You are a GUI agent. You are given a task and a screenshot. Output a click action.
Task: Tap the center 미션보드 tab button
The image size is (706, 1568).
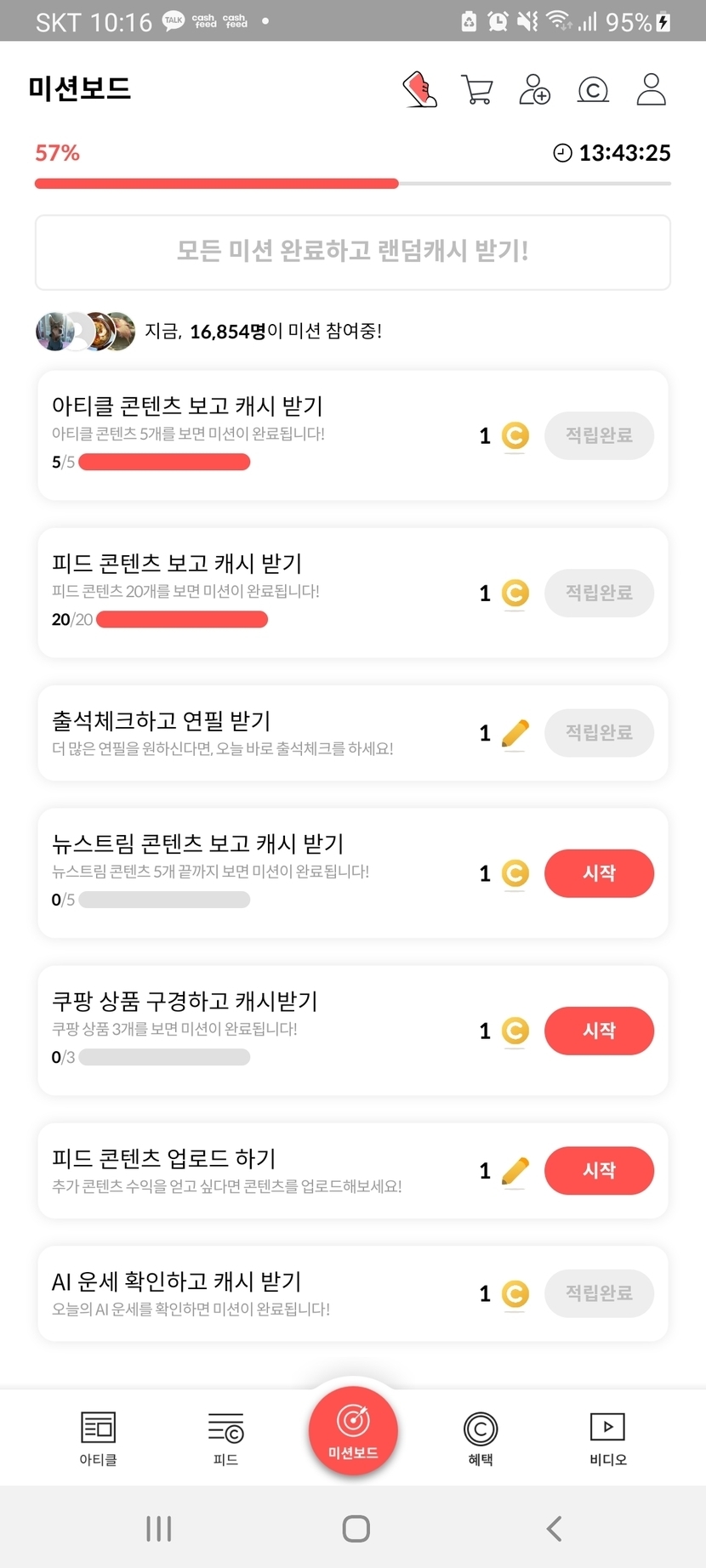pyautogui.click(x=353, y=1431)
